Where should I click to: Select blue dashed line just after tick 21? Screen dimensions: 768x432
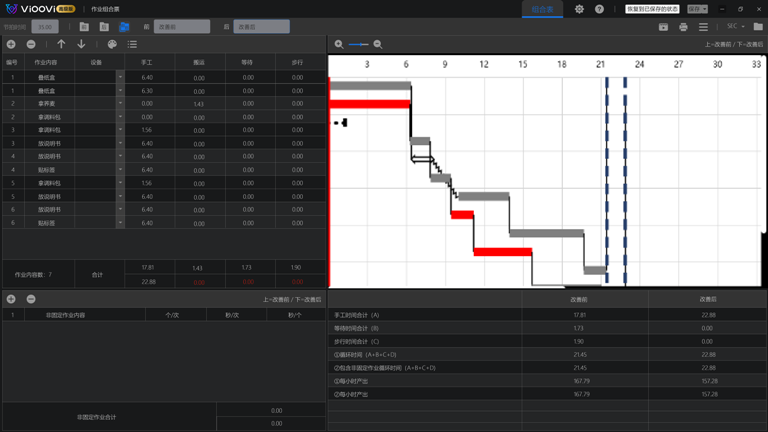[x=607, y=180]
